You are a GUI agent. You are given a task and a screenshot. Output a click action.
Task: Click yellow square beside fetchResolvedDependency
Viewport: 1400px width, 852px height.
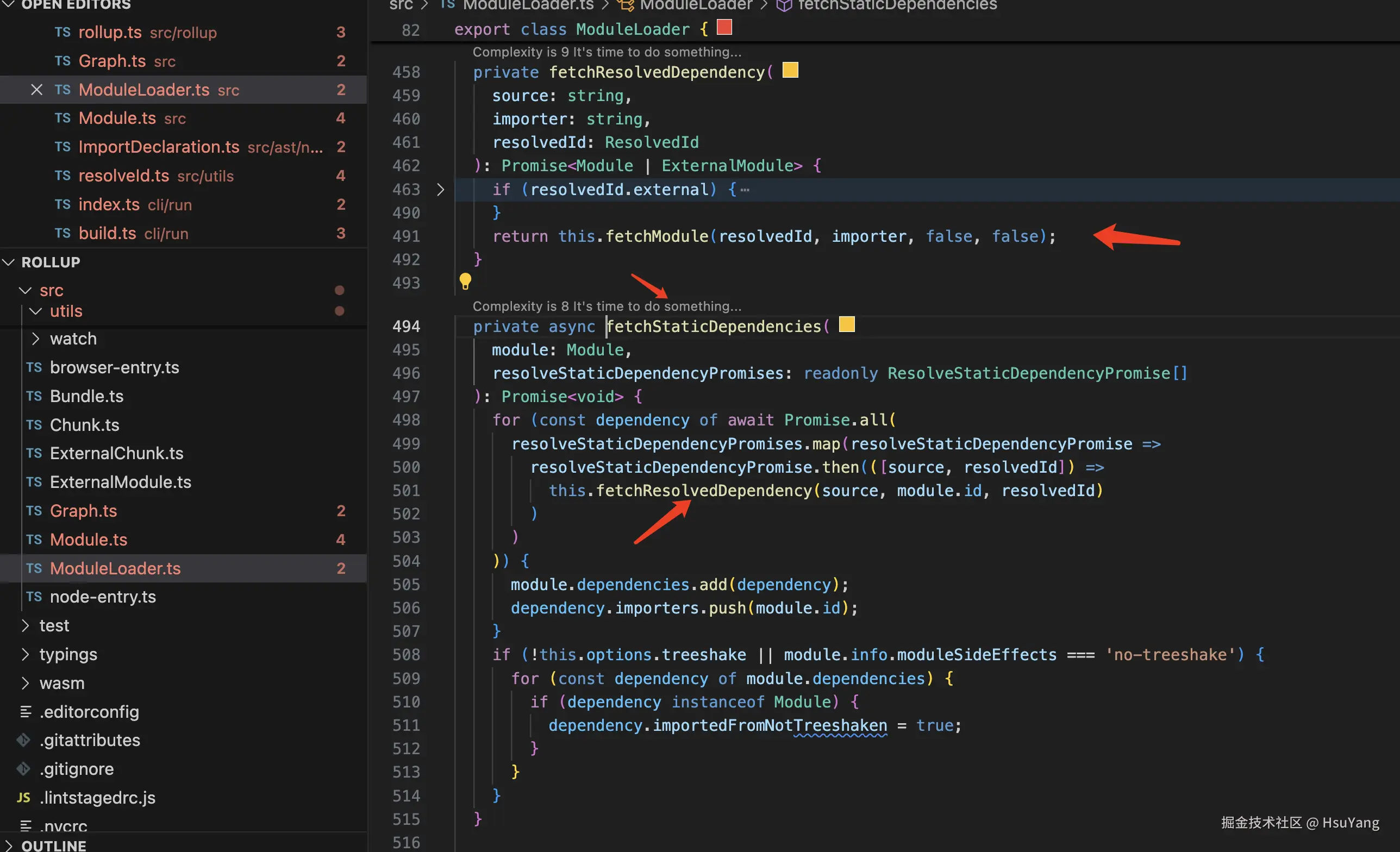point(790,71)
